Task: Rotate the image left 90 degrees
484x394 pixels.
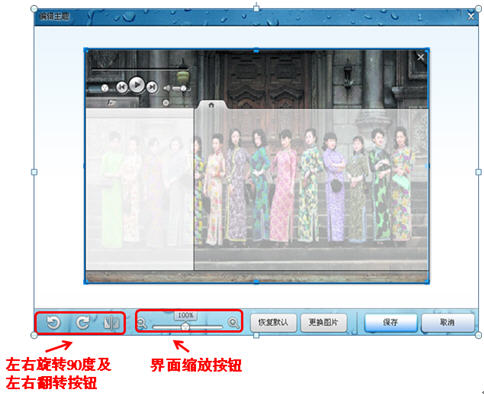Action: click(x=53, y=323)
